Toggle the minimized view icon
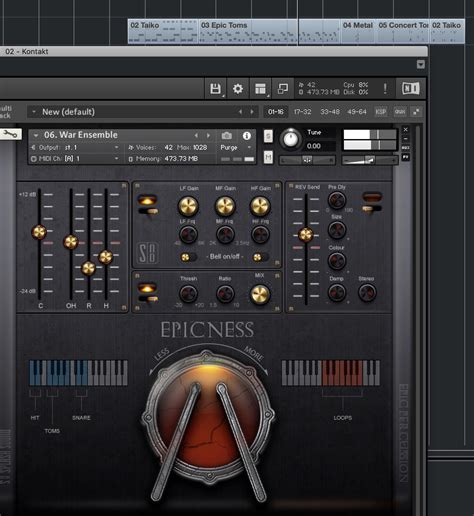The width and height of the screenshot is (474, 516). coord(283,89)
